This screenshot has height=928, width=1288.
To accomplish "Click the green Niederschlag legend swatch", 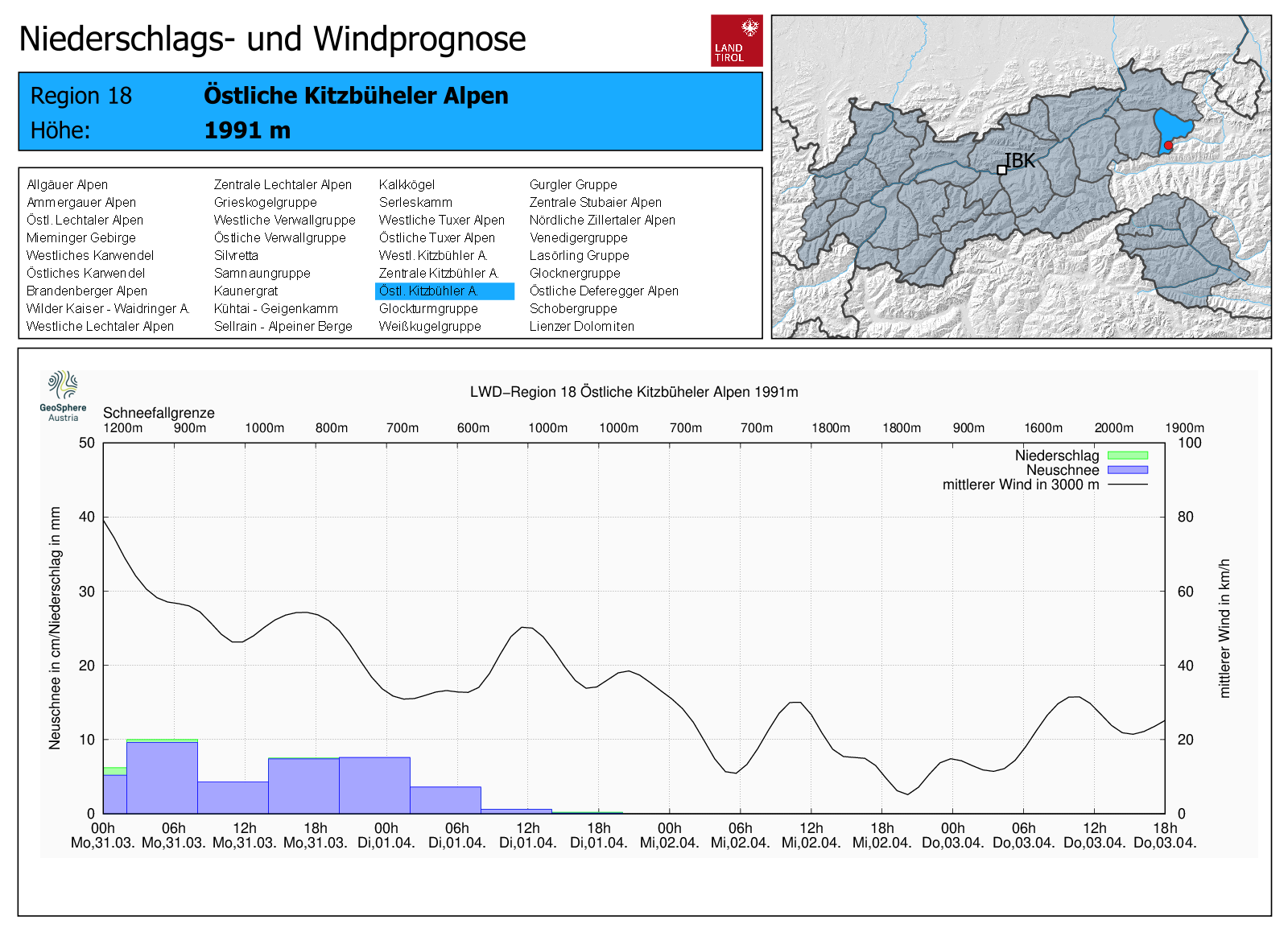I will click(1127, 456).
